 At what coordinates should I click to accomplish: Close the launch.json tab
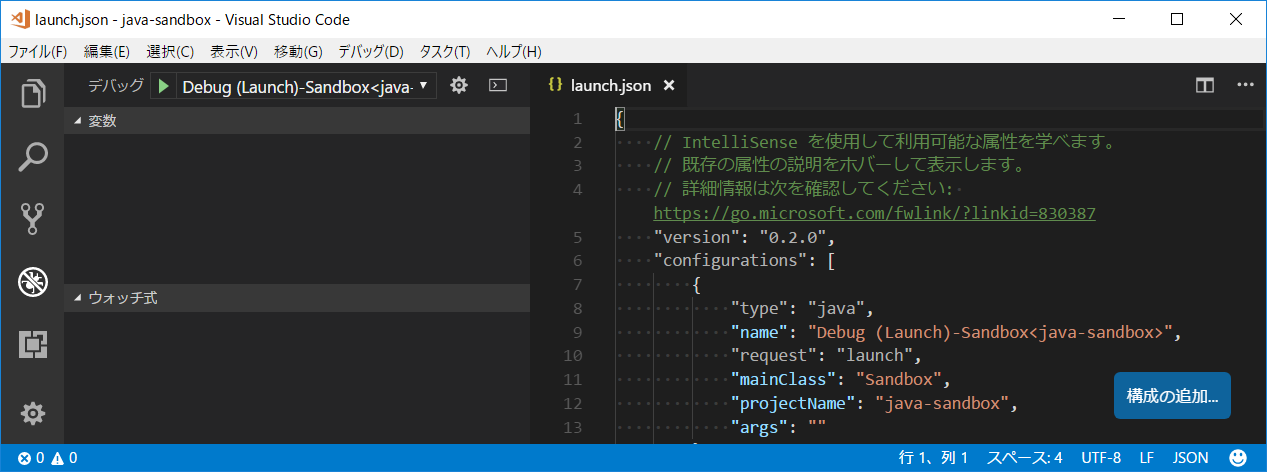coord(669,86)
